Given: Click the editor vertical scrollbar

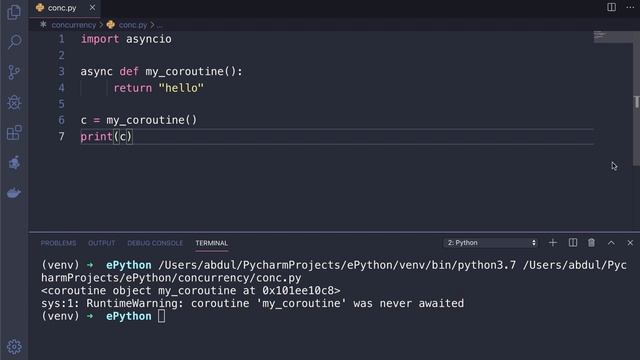Looking at the screenshot, I should pyautogui.click(x=636, y=98).
